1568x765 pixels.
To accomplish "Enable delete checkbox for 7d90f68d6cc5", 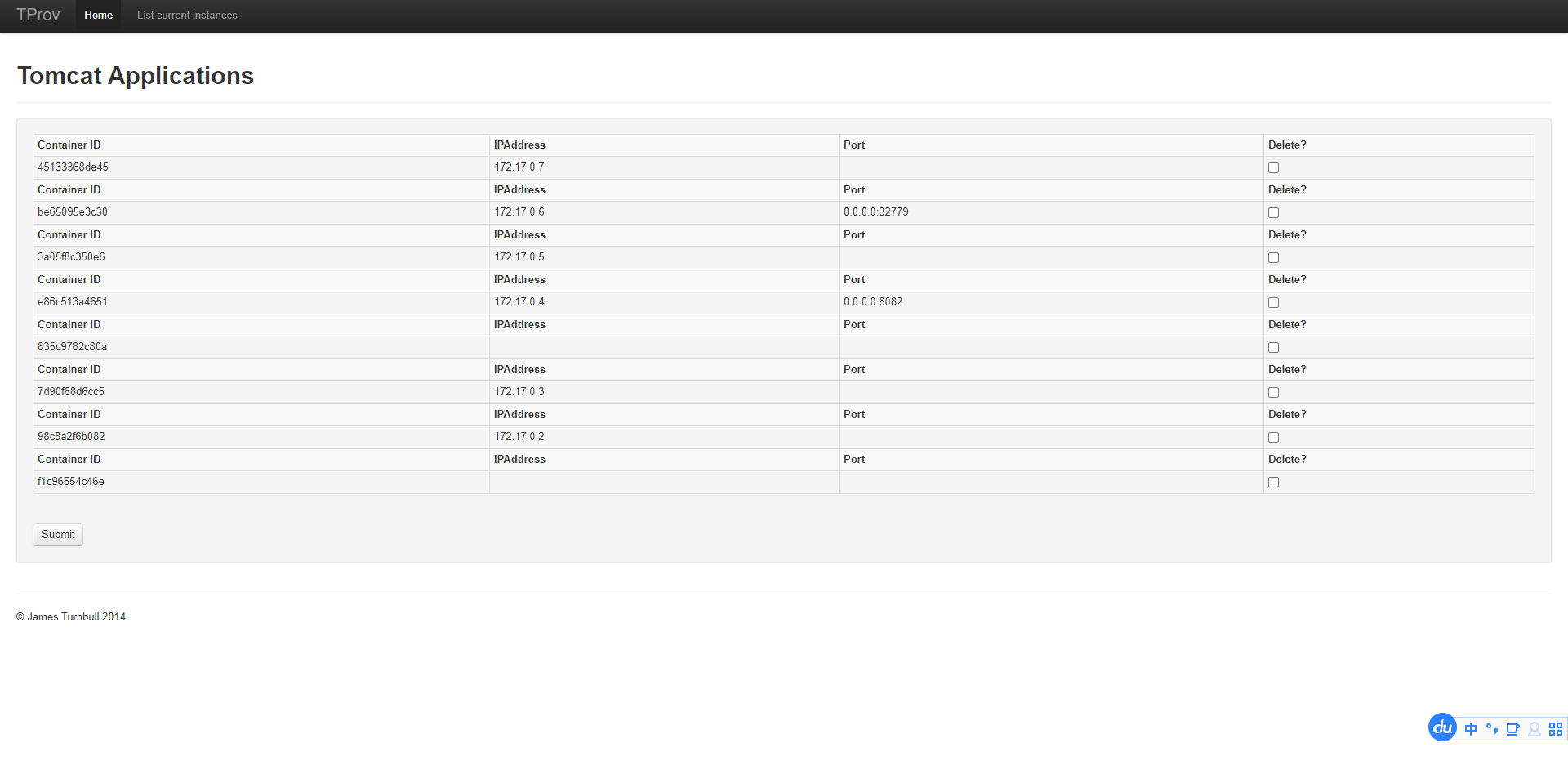I will click(1273, 393).
